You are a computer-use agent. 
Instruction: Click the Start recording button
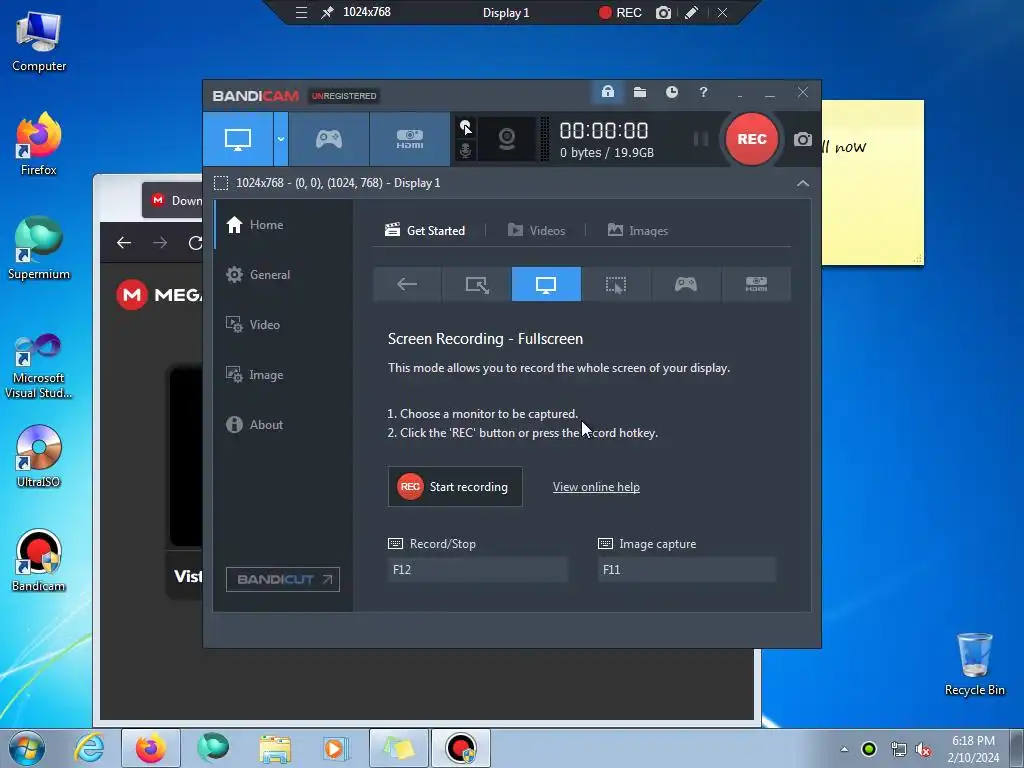pos(455,487)
